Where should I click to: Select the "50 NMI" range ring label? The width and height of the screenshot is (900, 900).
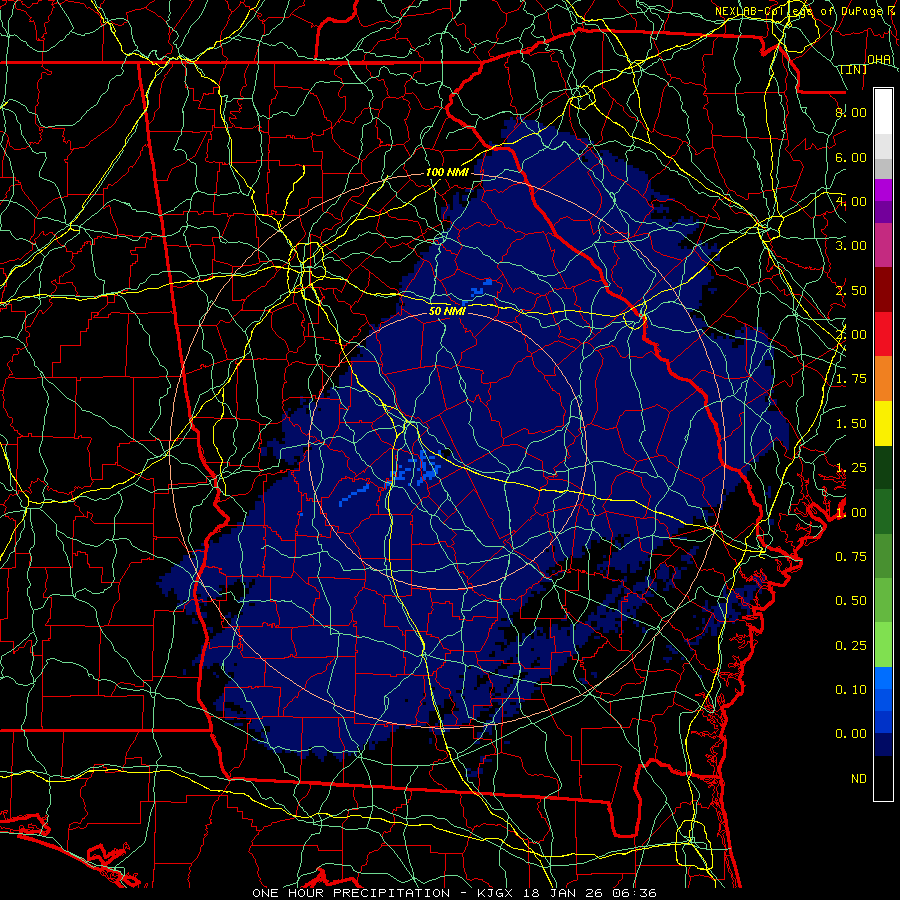click(447, 312)
